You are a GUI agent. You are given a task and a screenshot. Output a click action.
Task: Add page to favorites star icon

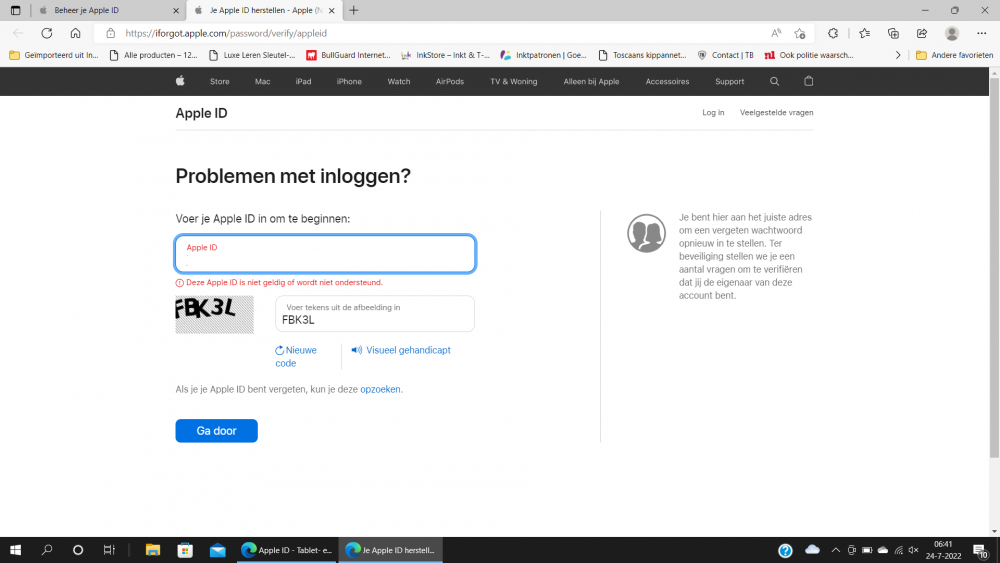pyautogui.click(x=800, y=33)
